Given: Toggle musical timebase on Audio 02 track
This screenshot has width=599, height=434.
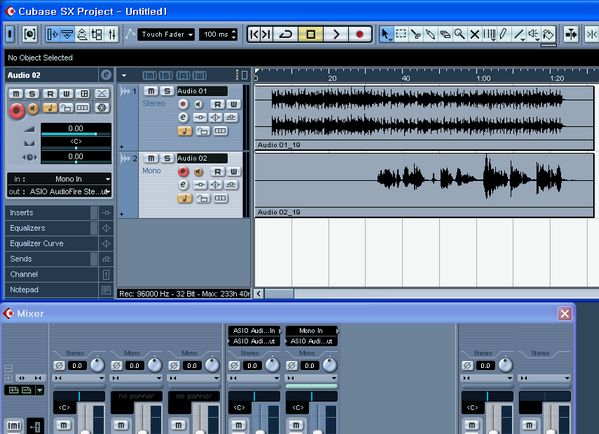Looking at the screenshot, I should pos(185,198).
